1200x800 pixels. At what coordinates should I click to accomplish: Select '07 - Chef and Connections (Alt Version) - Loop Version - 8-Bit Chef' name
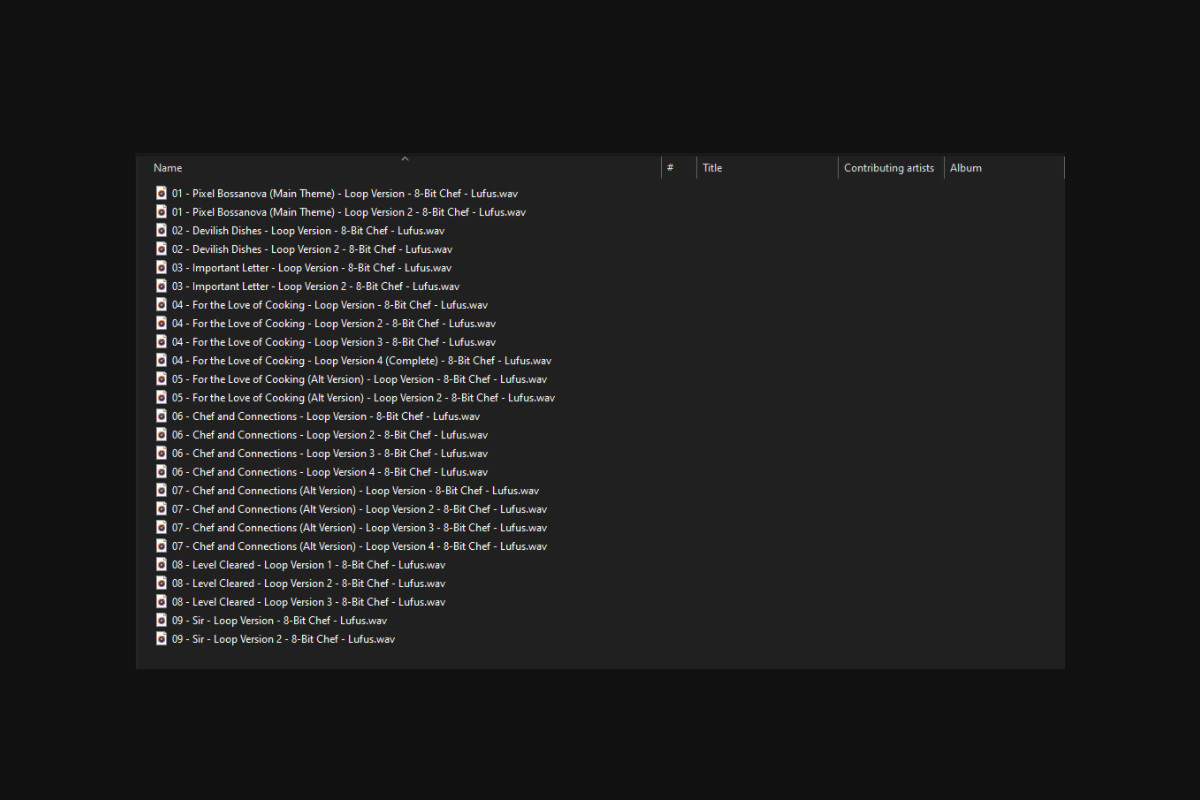coord(355,490)
